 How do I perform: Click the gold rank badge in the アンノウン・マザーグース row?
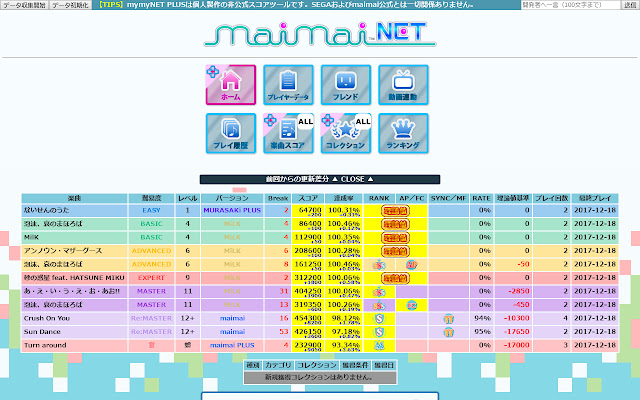(395, 251)
